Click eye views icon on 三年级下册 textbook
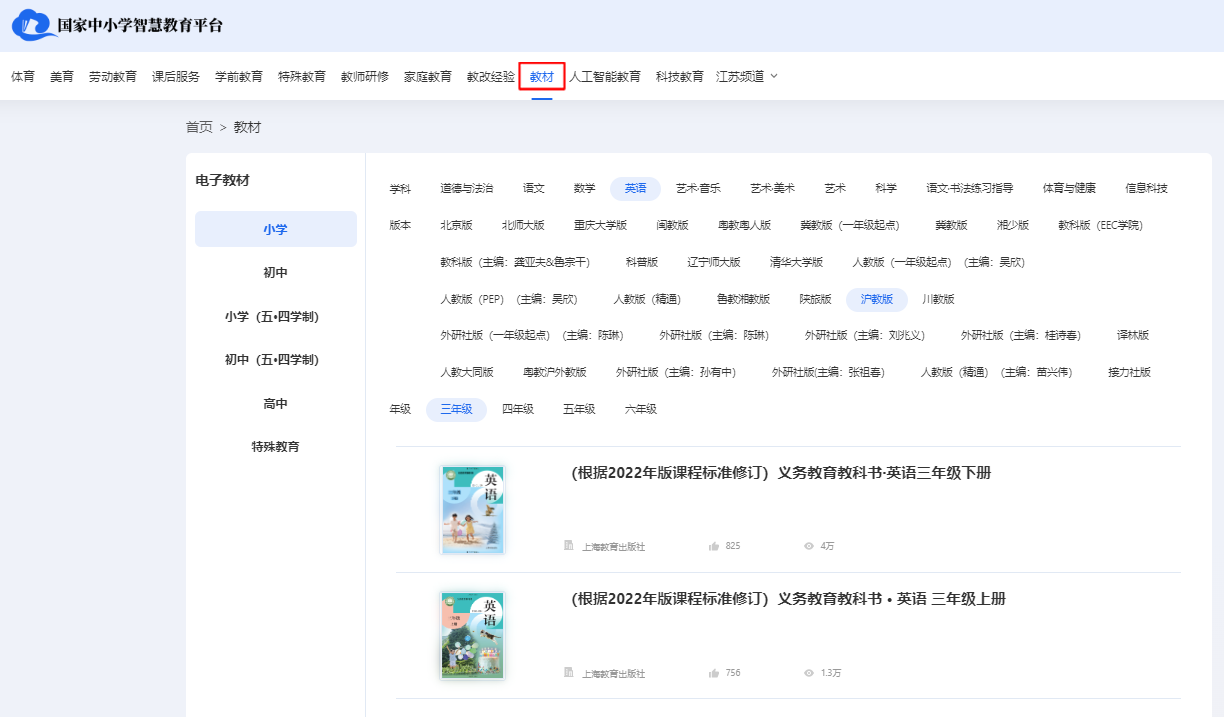 pos(809,546)
